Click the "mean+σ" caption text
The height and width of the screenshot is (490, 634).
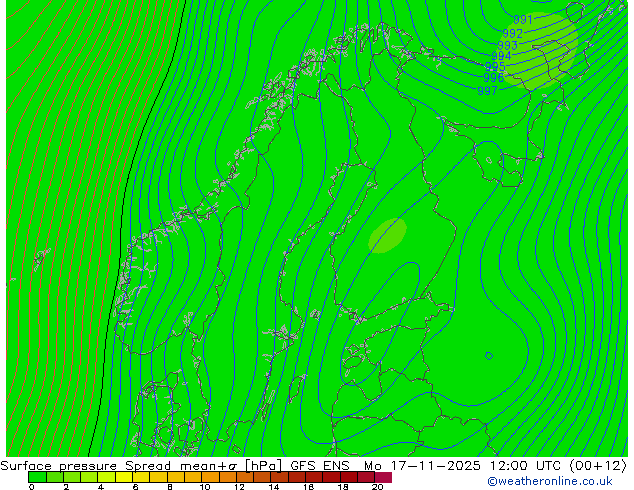(209, 466)
